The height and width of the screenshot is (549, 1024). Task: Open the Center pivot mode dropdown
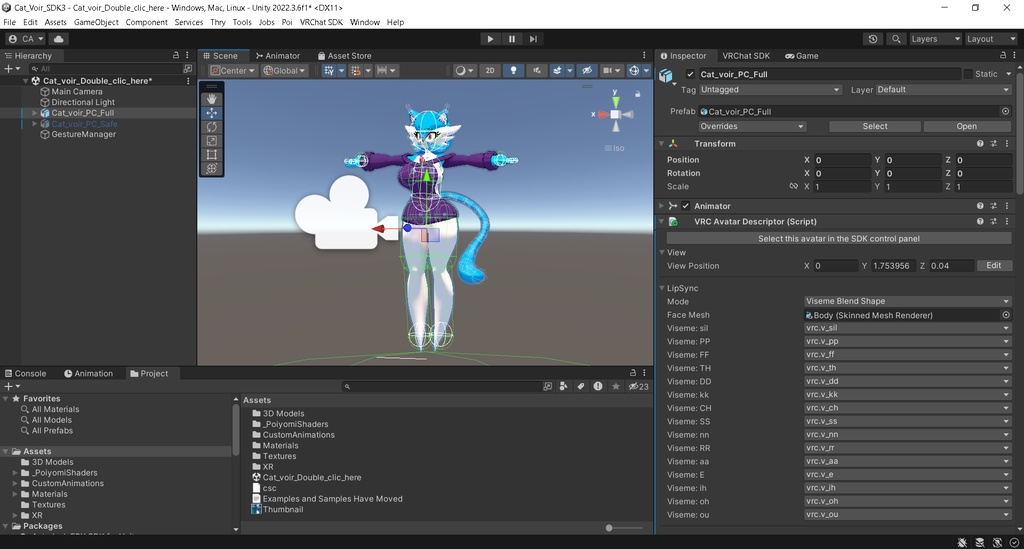point(233,71)
